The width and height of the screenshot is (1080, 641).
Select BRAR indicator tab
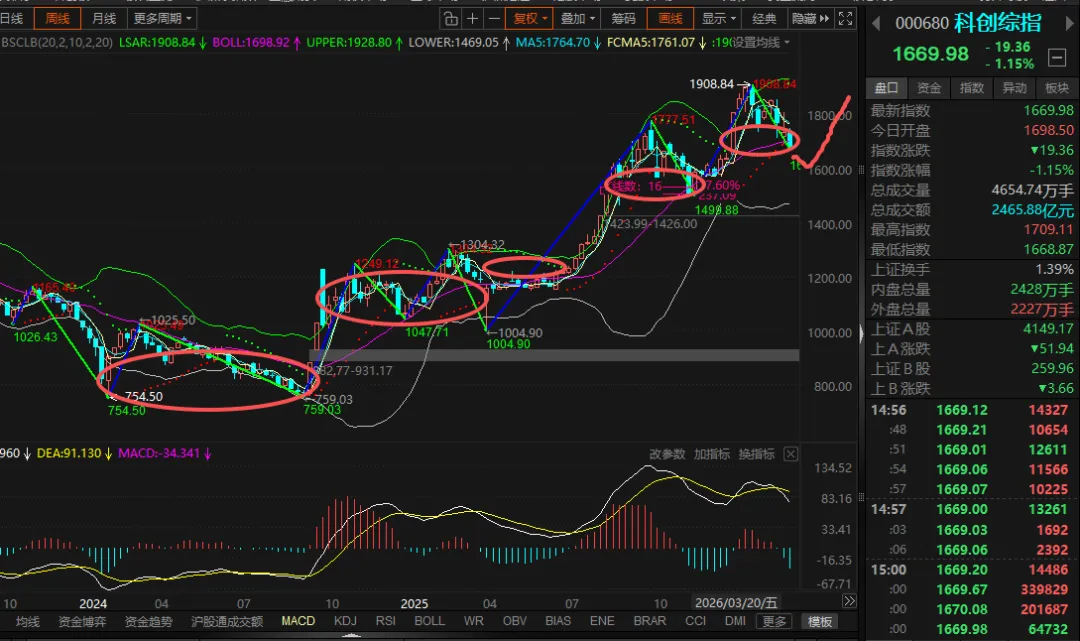pos(650,621)
